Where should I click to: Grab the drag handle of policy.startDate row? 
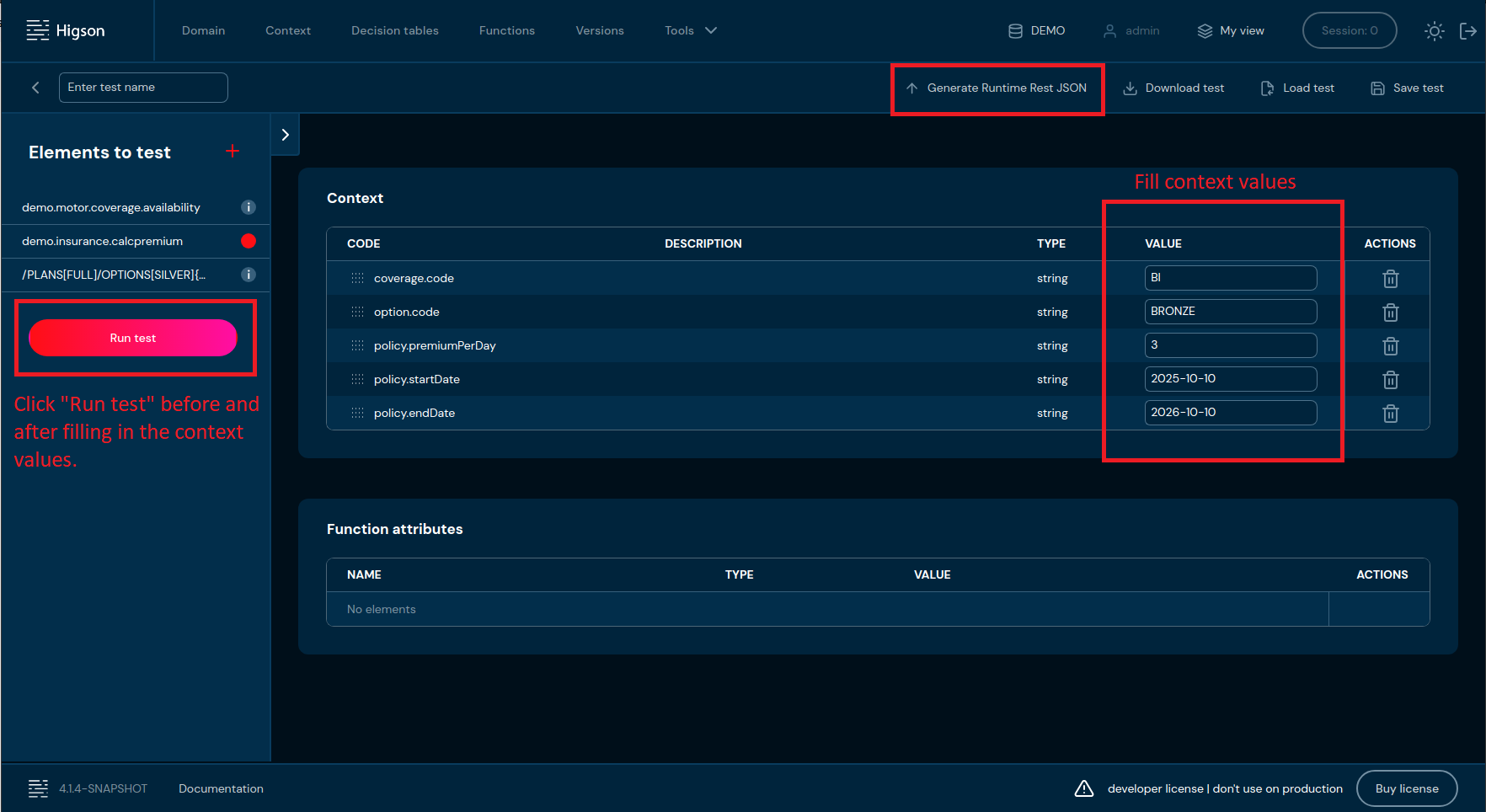357,379
